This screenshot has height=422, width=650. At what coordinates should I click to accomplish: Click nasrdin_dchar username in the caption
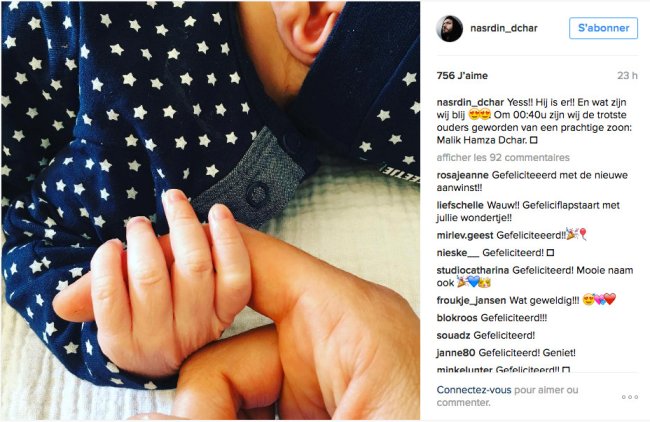click(470, 102)
